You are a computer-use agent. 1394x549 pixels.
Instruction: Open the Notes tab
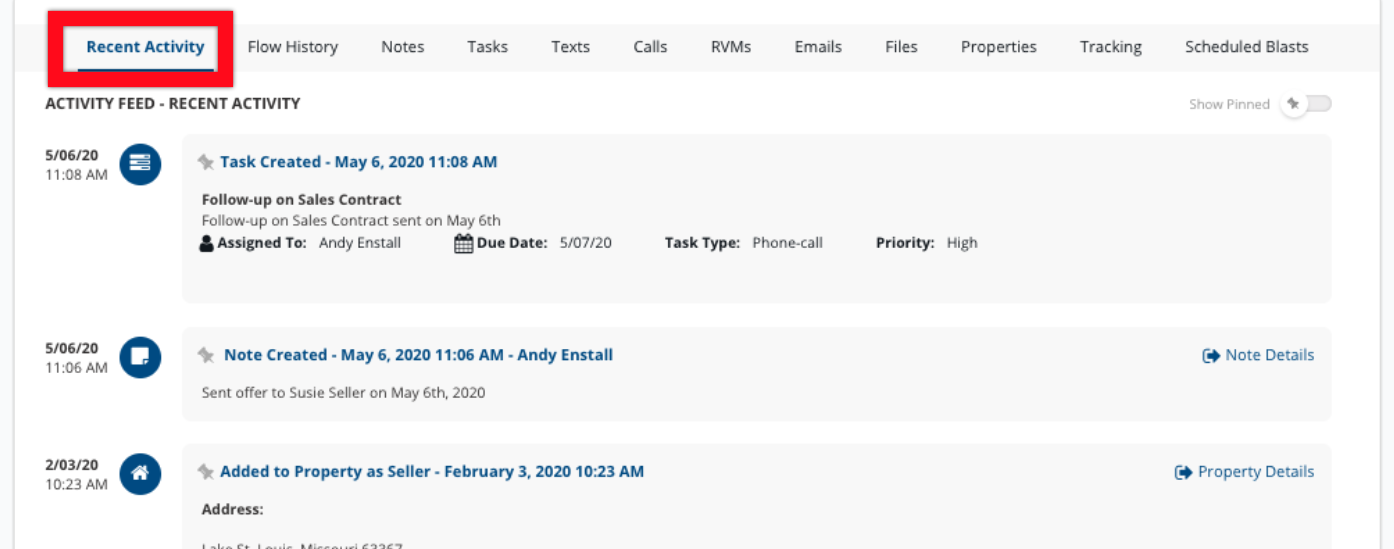coord(402,47)
